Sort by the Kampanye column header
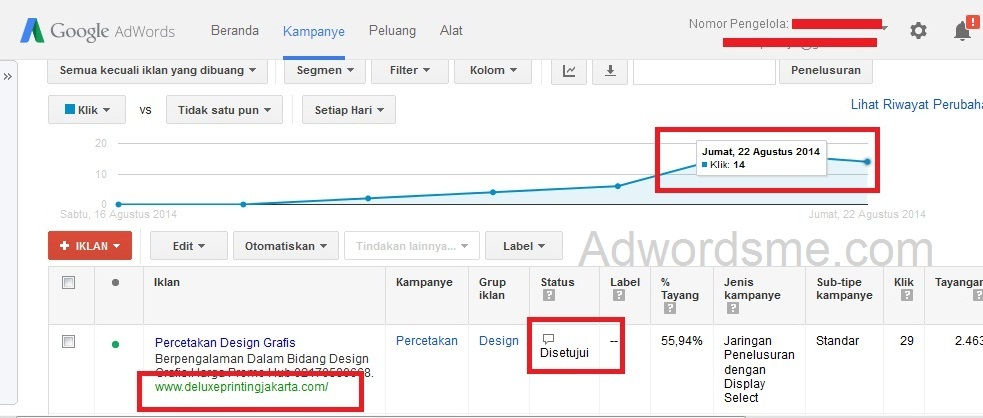This screenshot has width=983, height=418. (423, 283)
